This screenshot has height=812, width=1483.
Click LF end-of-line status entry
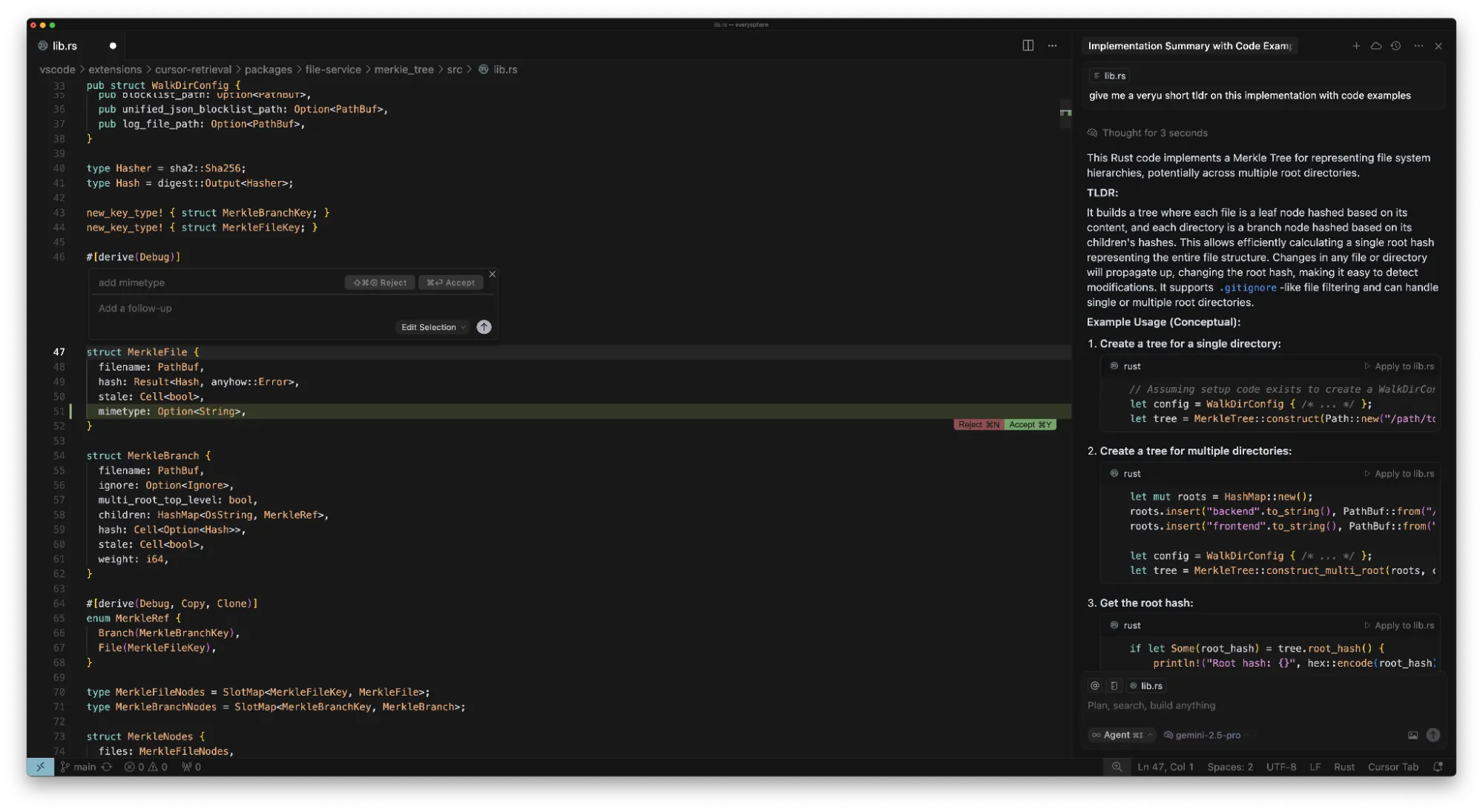(1315, 767)
